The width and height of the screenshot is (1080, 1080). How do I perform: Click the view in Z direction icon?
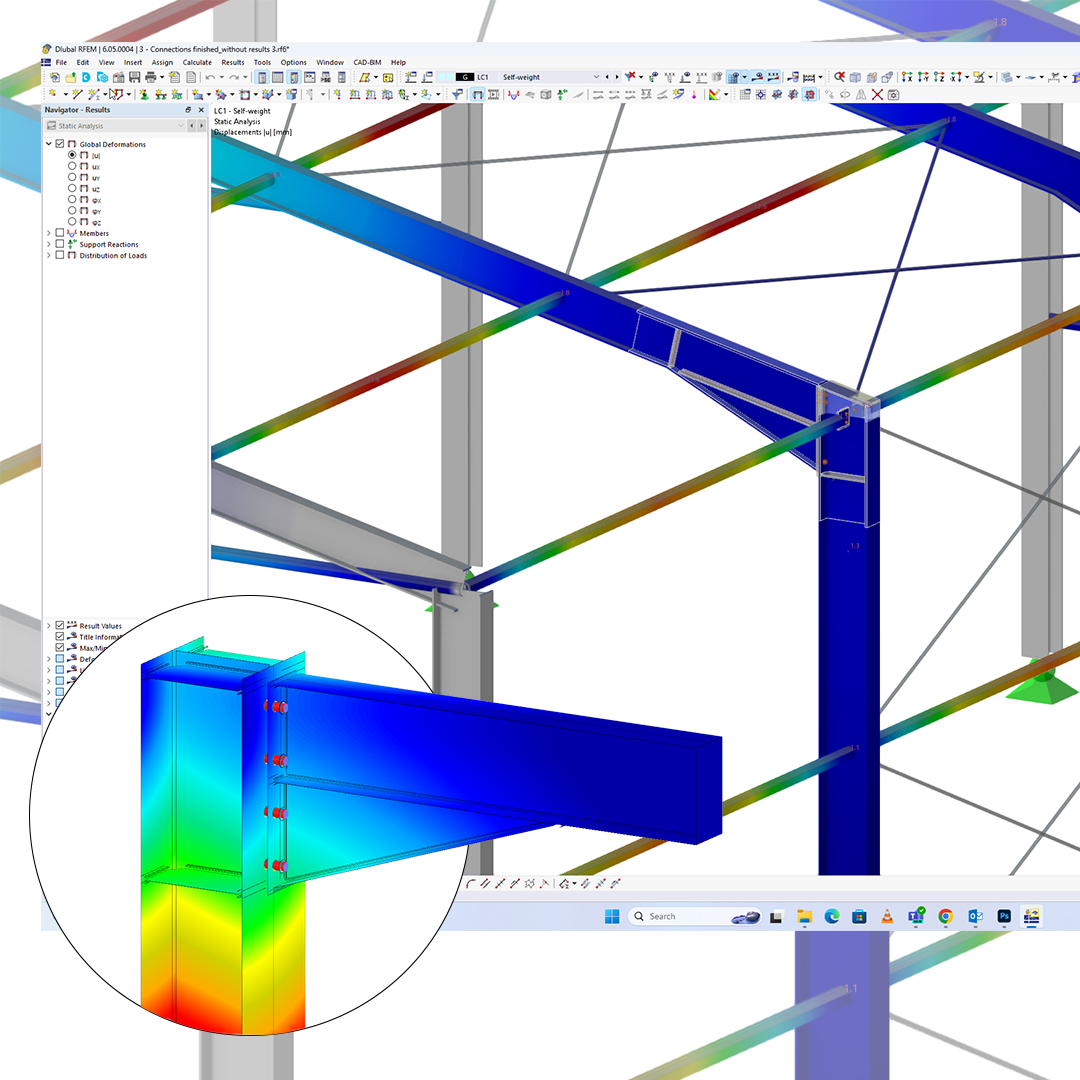939,77
